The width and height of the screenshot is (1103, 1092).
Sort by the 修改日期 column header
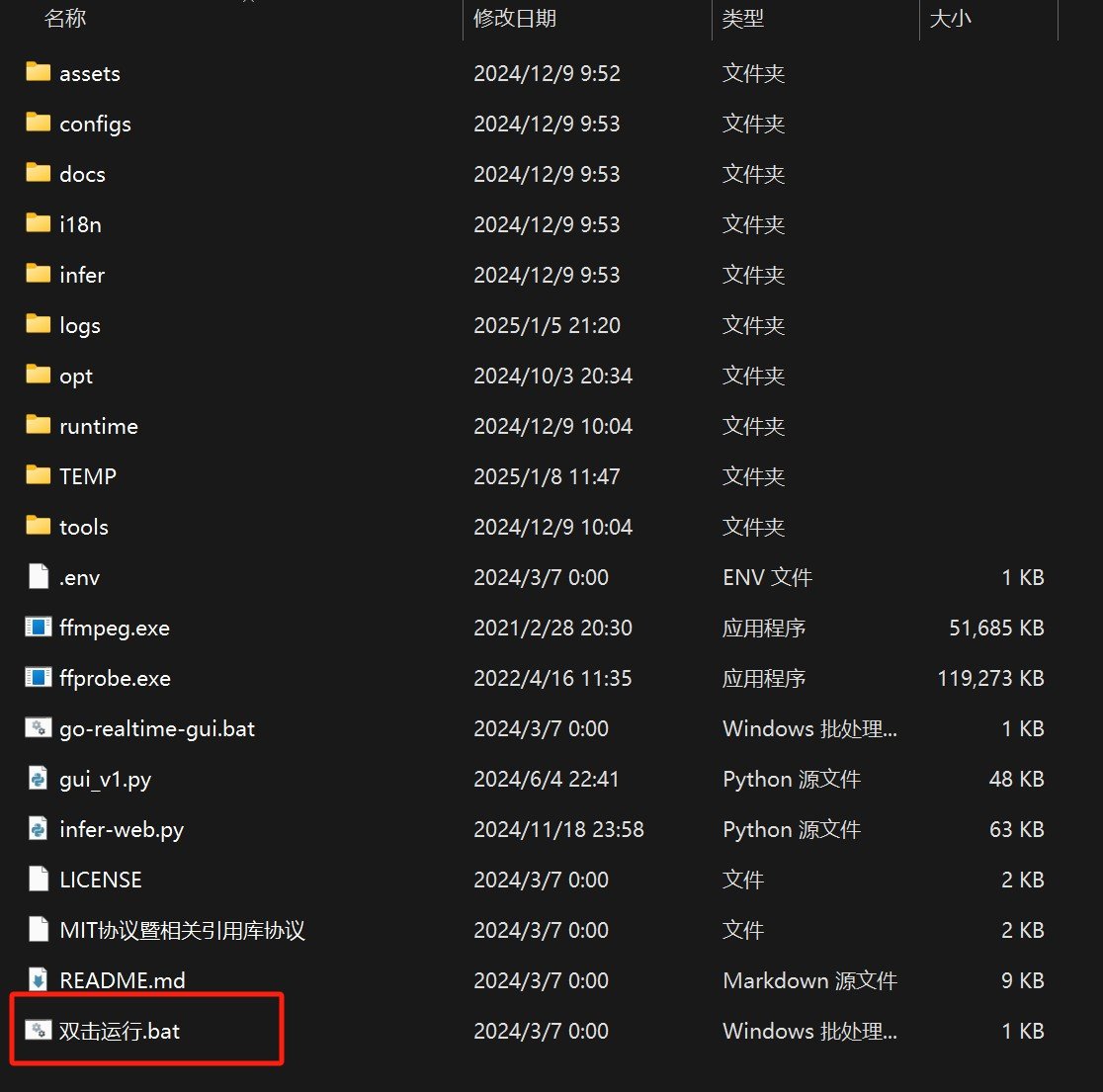click(515, 18)
